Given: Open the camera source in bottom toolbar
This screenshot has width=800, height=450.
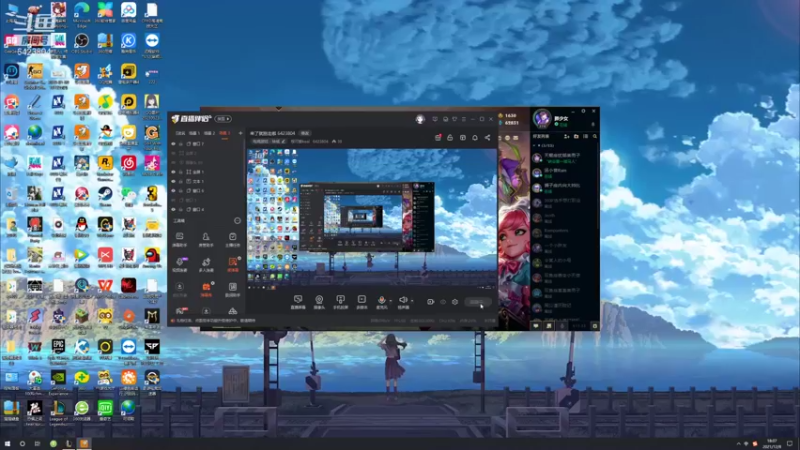Looking at the screenshot, I should tap(319, 301).
